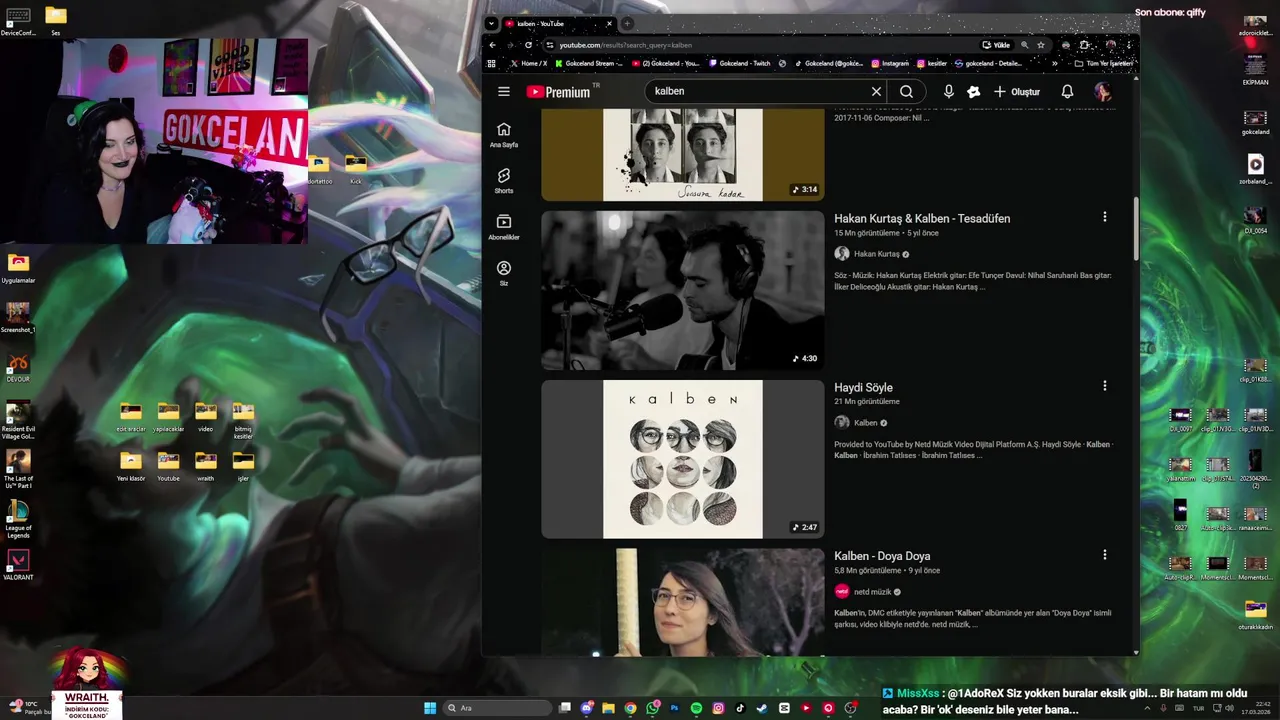Open the YouTube notifications bell
Viewport: 1280px width, 720px height.
(x=1067, y=92)
